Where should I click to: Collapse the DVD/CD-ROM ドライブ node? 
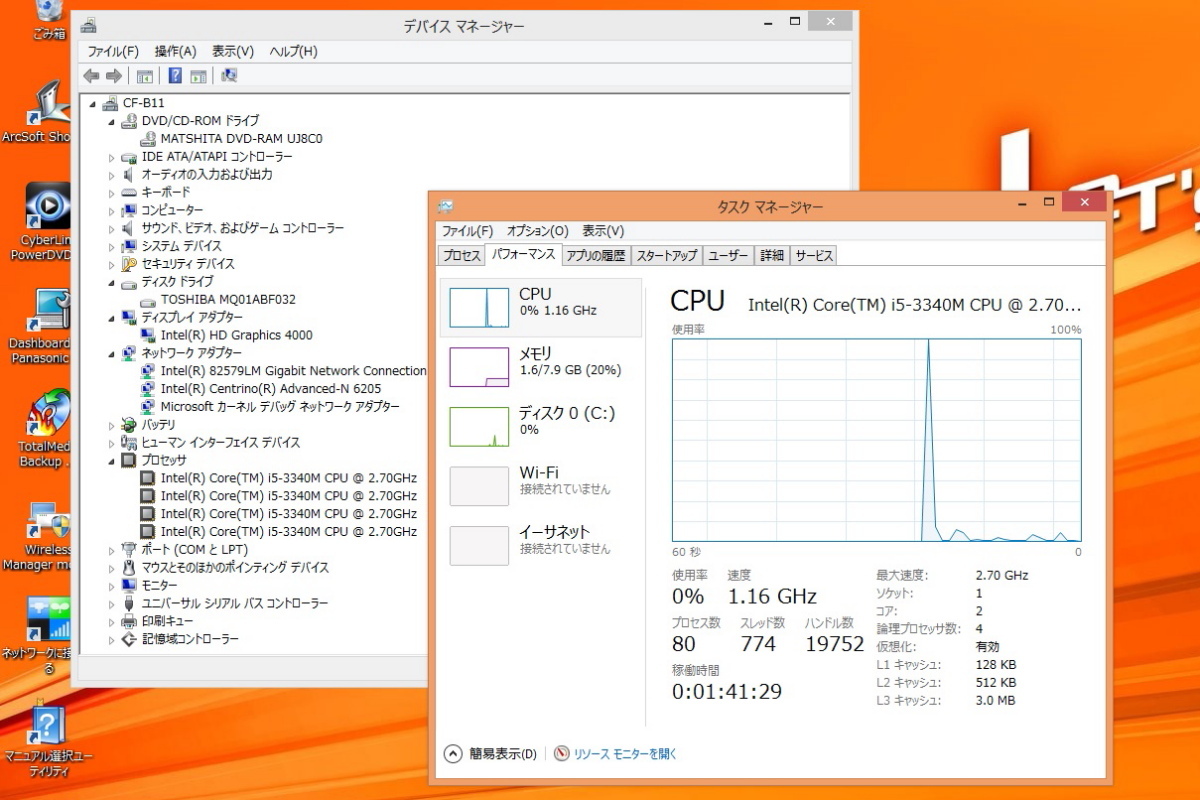[112, 121]
